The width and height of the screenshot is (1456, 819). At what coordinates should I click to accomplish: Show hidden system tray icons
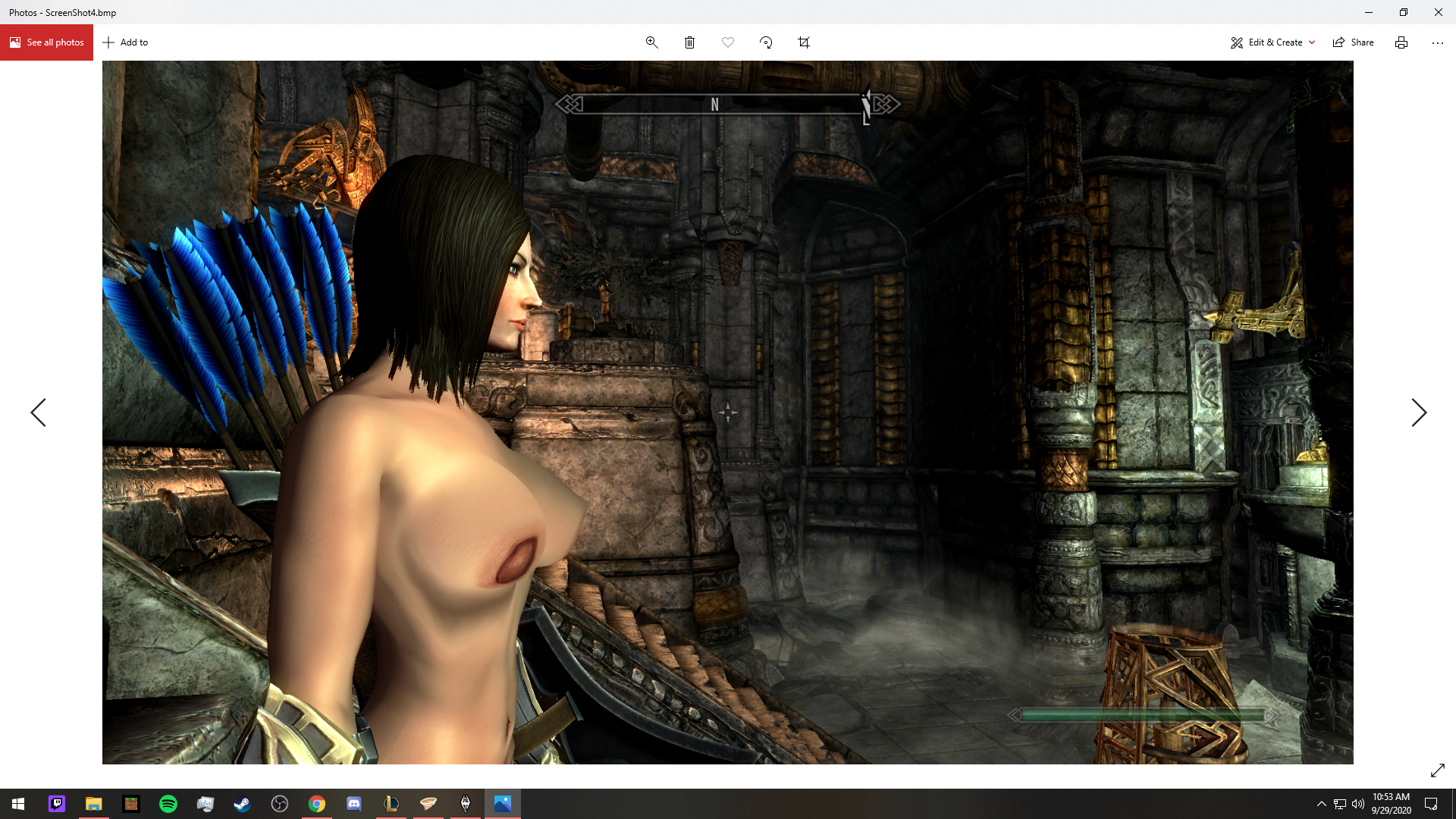point(1321,804)
